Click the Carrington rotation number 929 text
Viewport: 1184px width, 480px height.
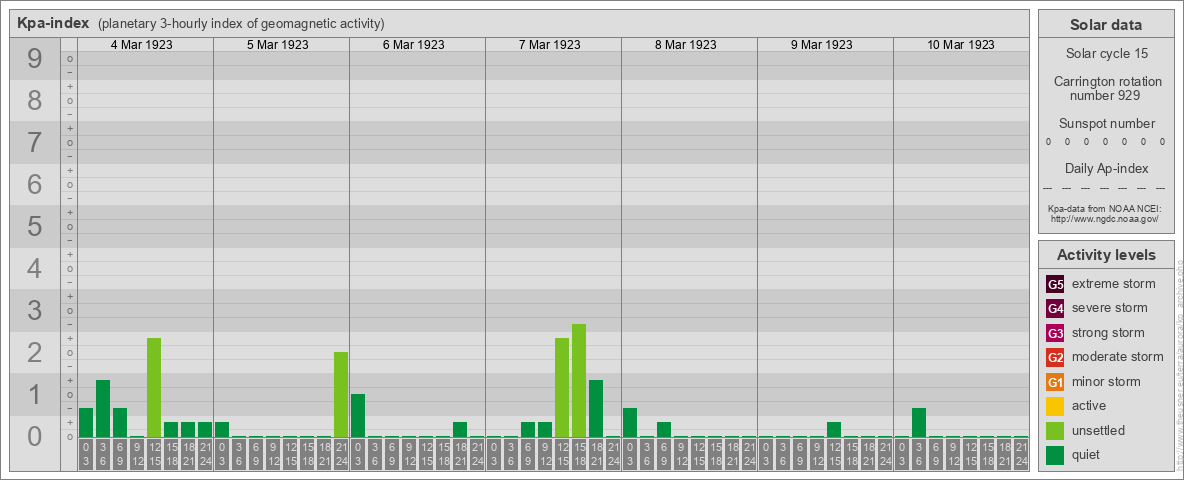point(1106,88)
